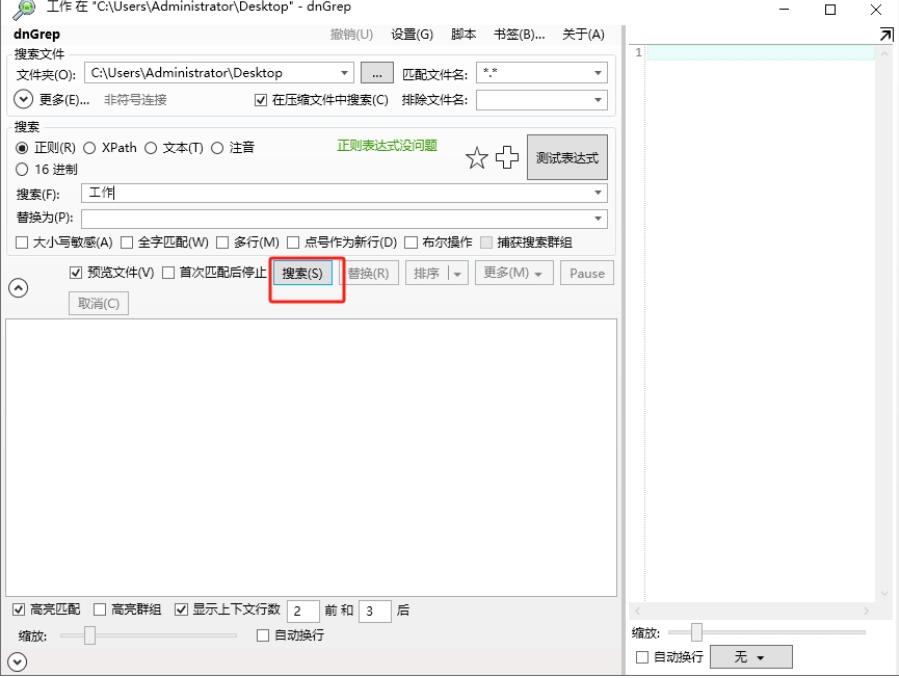Enable 多行(M) checkbox
Viewport: 899px width, 678px height.
point(222,242)
